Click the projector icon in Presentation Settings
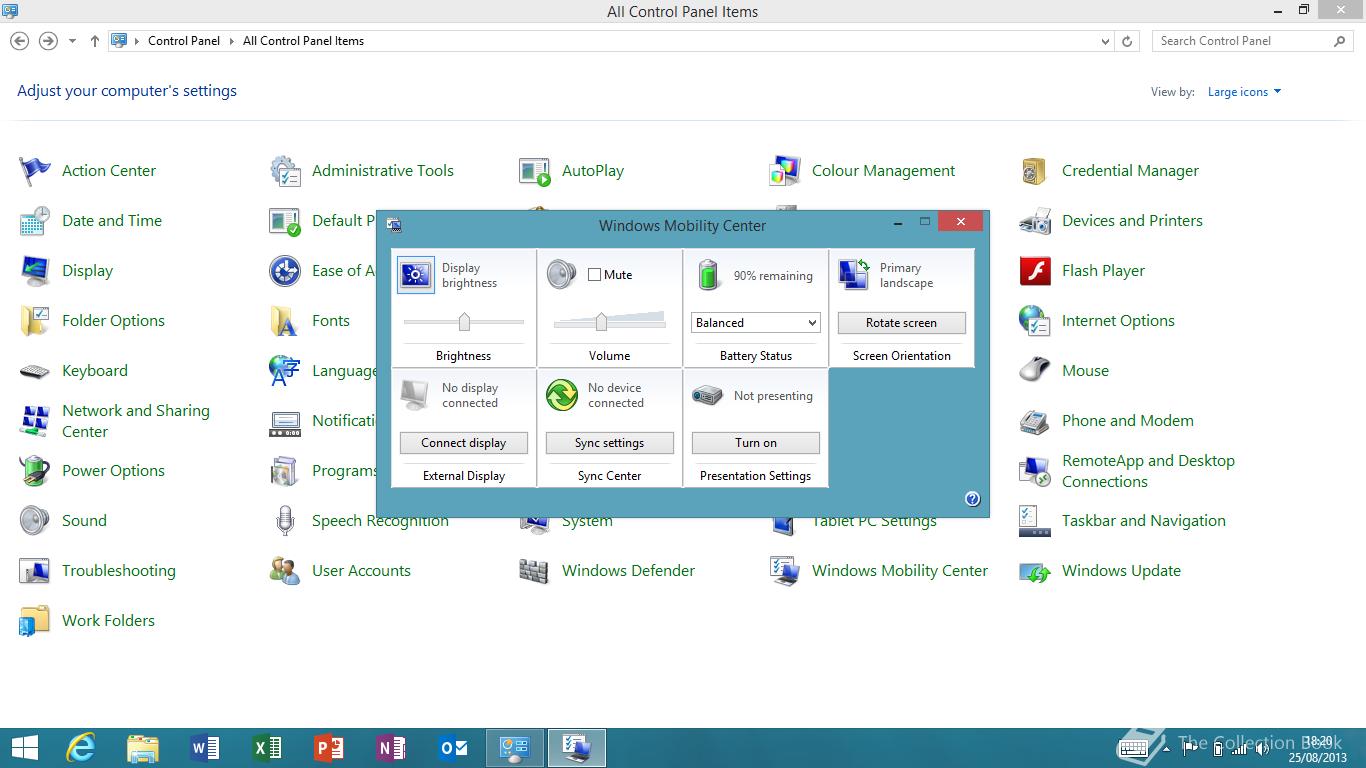 click(708, 395)
